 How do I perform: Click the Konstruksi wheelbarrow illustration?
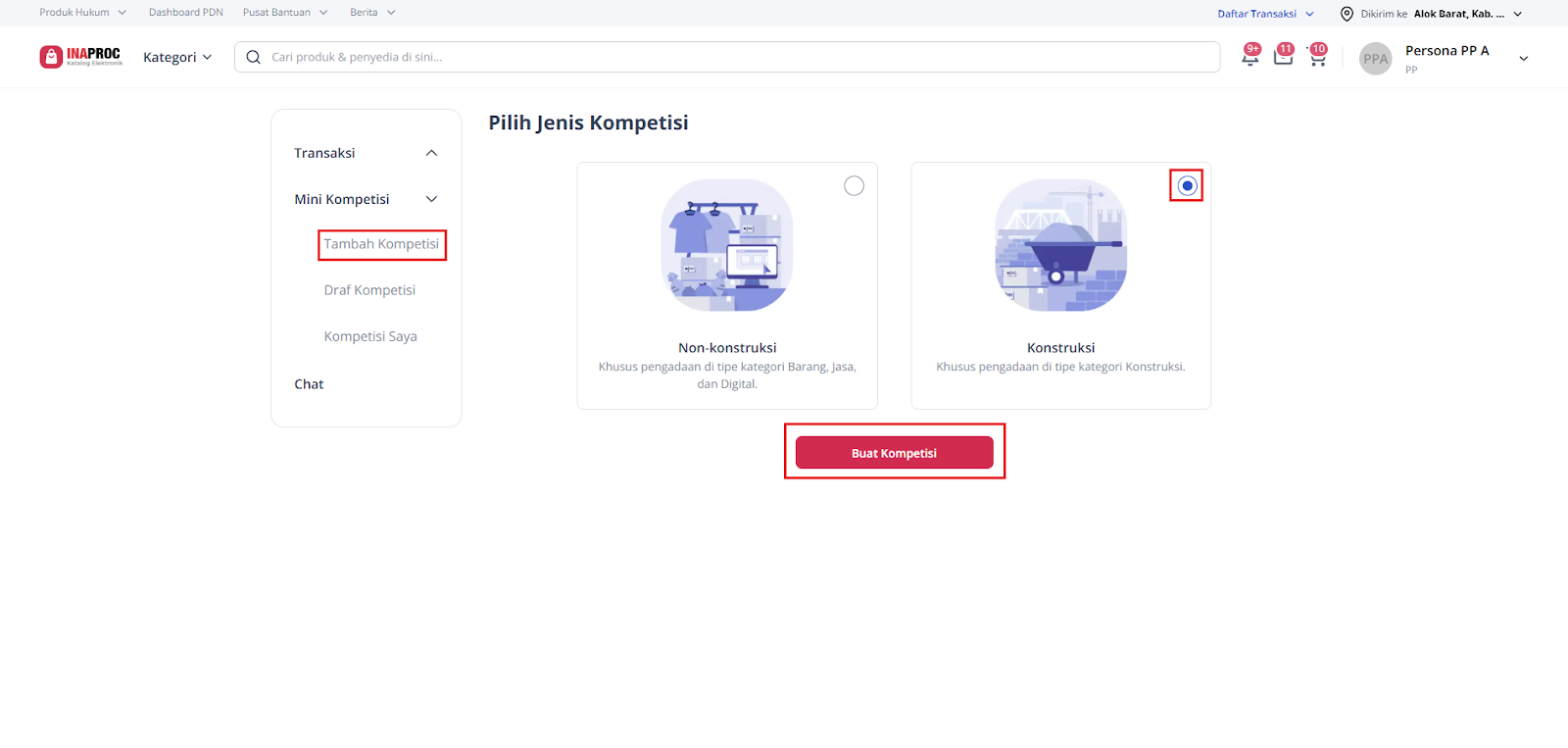[1061, 245]
